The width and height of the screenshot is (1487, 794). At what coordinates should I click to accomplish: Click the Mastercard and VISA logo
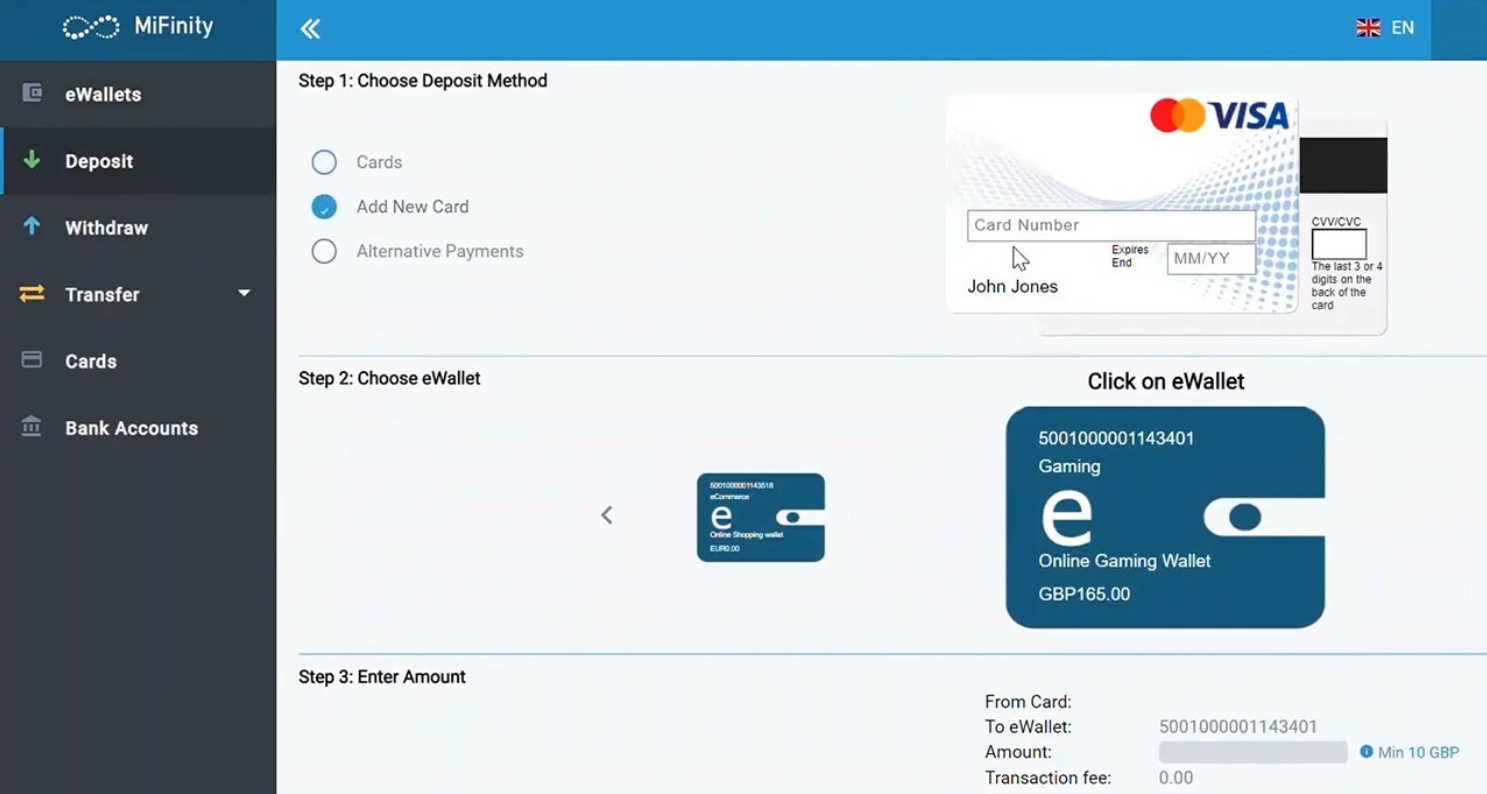coord(1219,116)
